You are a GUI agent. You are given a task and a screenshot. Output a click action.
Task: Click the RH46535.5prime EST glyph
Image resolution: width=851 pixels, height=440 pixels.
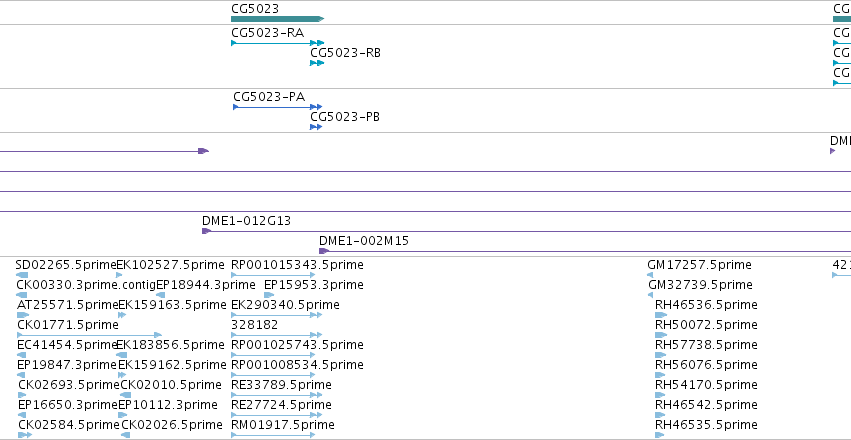tap(660, 435)
